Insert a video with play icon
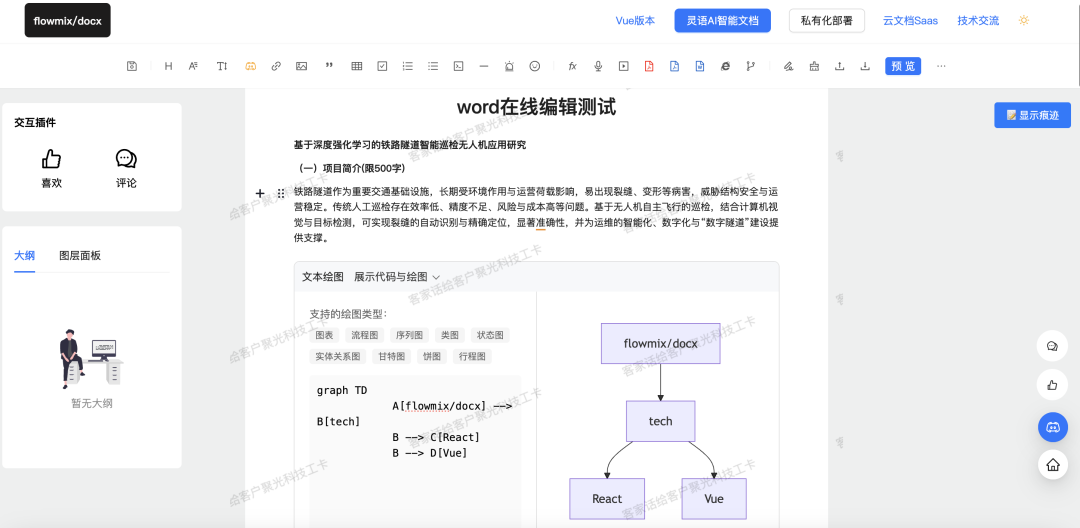This screenshot has height=528, width=1080. point(623,66)
